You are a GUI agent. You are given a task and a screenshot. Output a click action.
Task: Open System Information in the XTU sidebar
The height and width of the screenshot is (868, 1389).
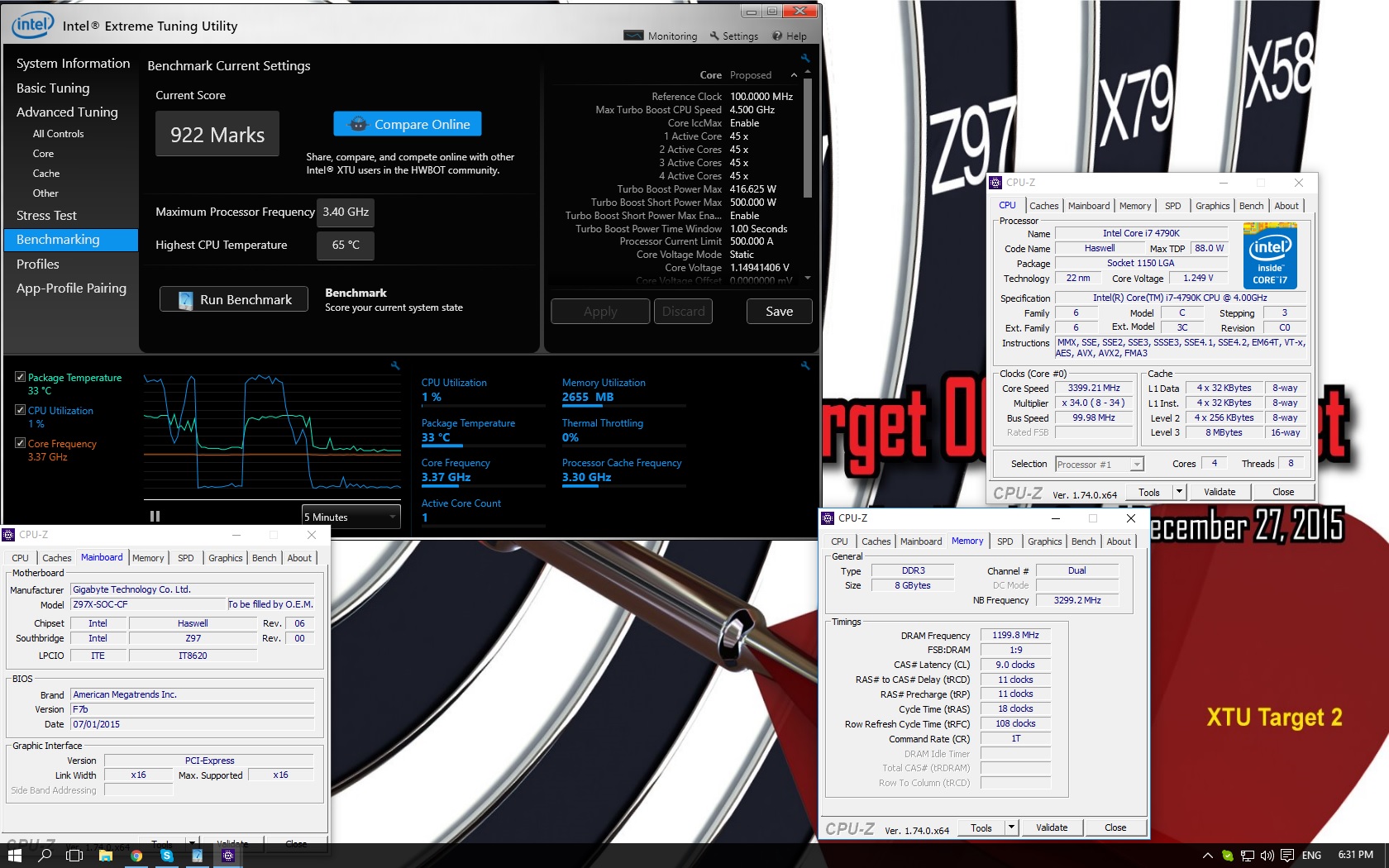tap(73, 64)
